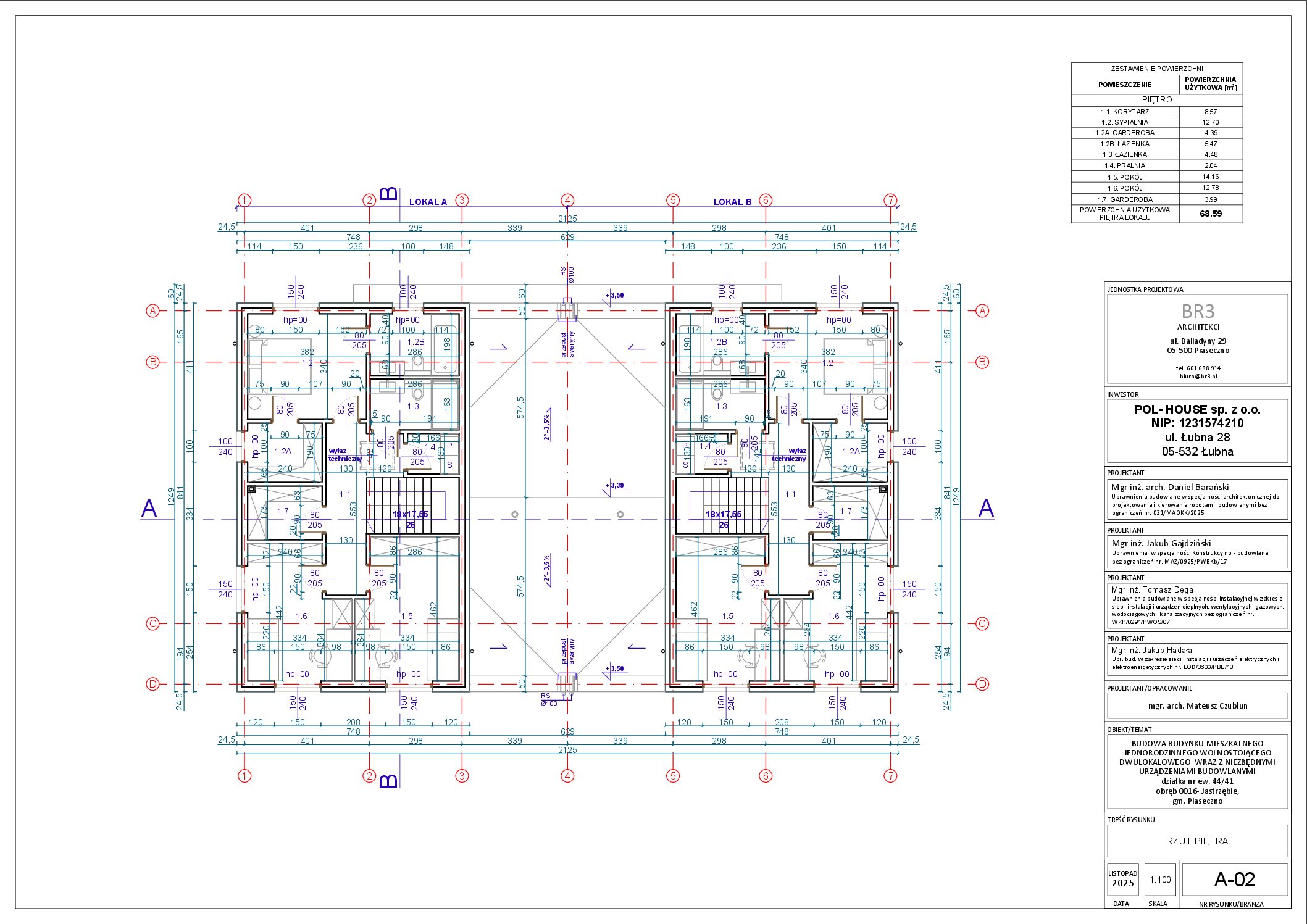Click the 1.5. POKÓJ table row
1307x924 pixels.
click(x=1125, y=177)
